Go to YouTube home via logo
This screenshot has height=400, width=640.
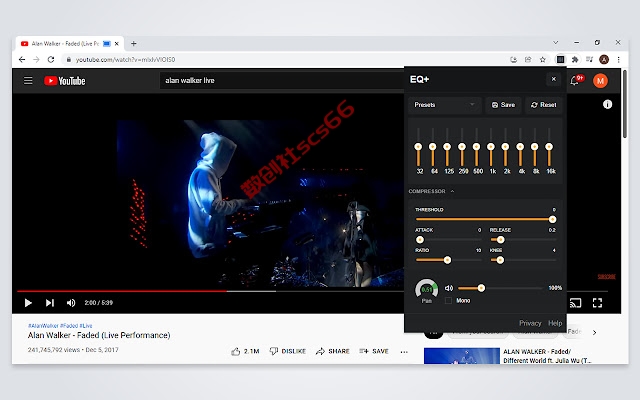tap(65, 81)
